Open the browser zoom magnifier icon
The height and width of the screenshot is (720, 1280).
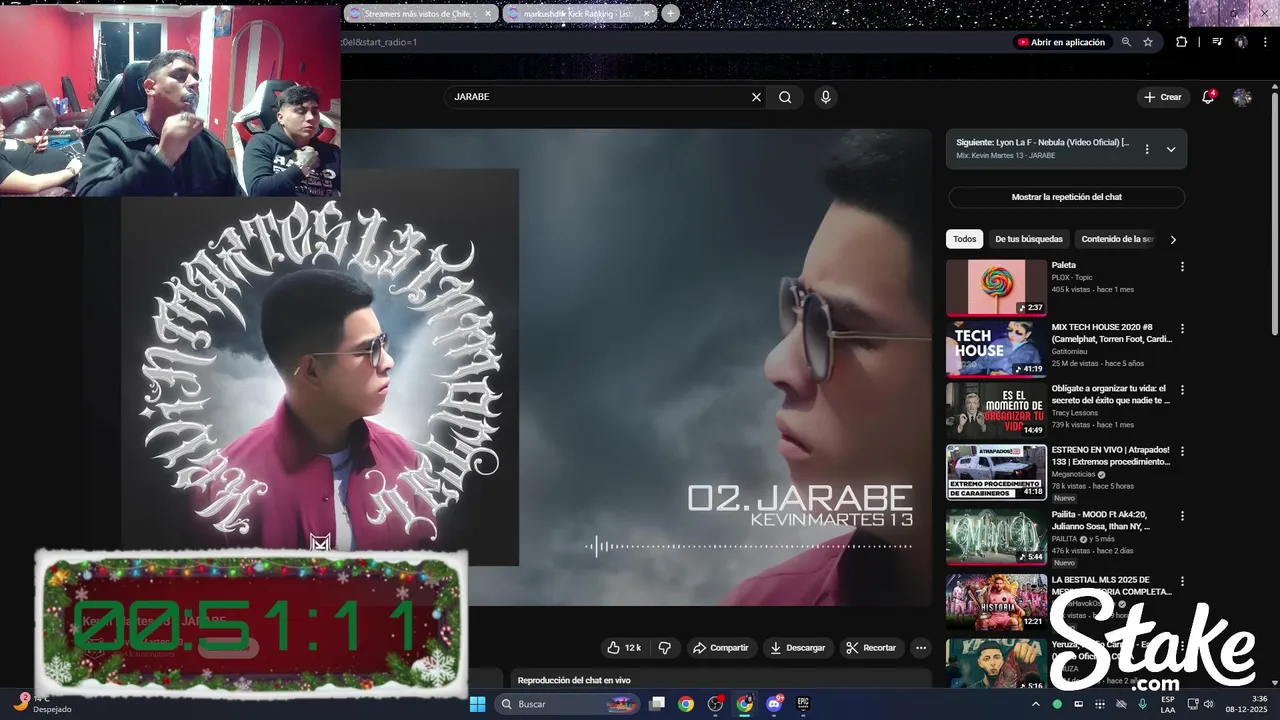1126,42
